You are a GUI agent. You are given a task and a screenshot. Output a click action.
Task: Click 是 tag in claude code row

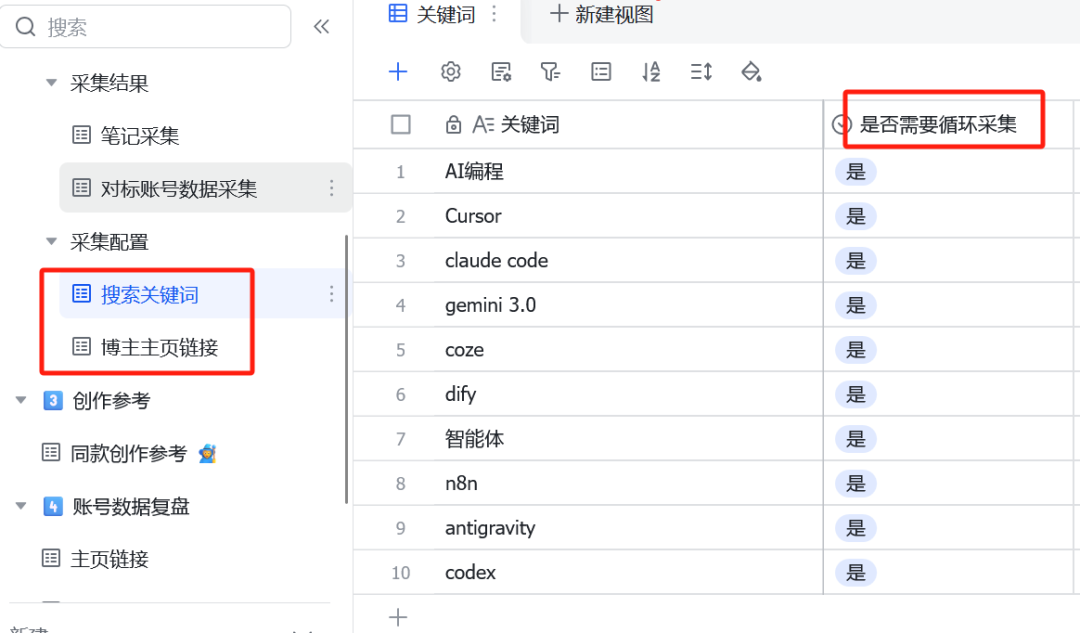point(855,261)
